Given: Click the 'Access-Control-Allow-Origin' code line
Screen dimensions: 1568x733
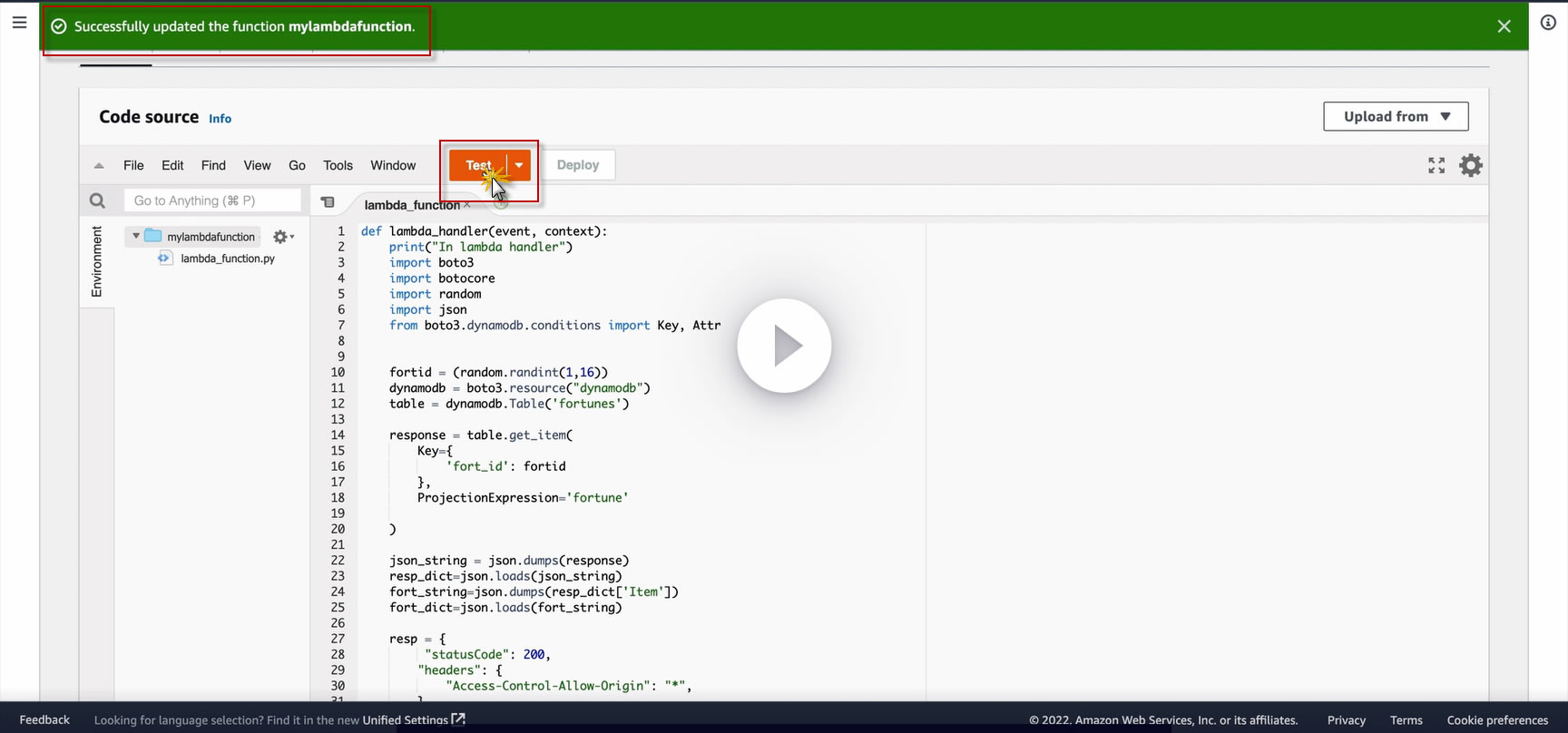Looking at the screenshot, I should tap(569, 686).
